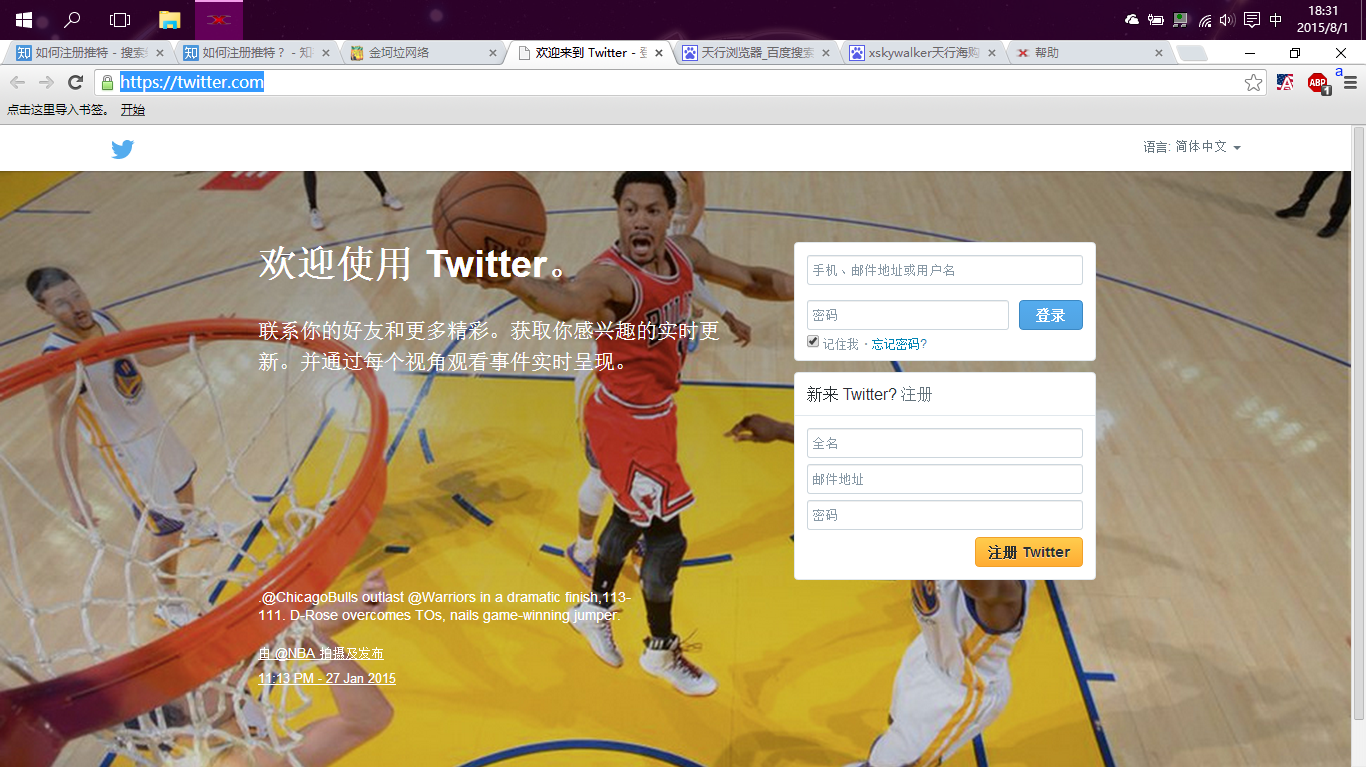This screenshot has height=768, width=1366.
Task: Click the blue 登录 login button
Action: 1050,315
